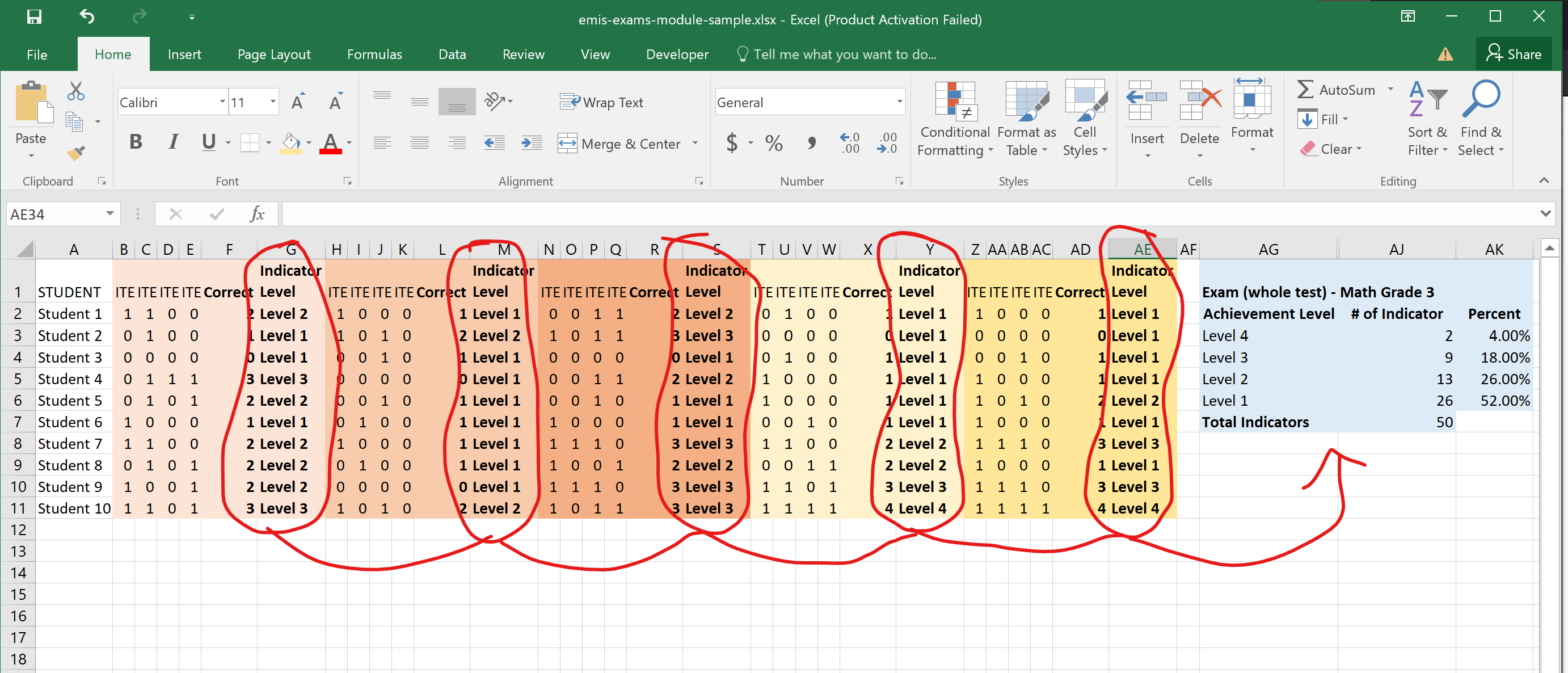
Task: Toggle Bold formatting
Action: tap(136, 142)
